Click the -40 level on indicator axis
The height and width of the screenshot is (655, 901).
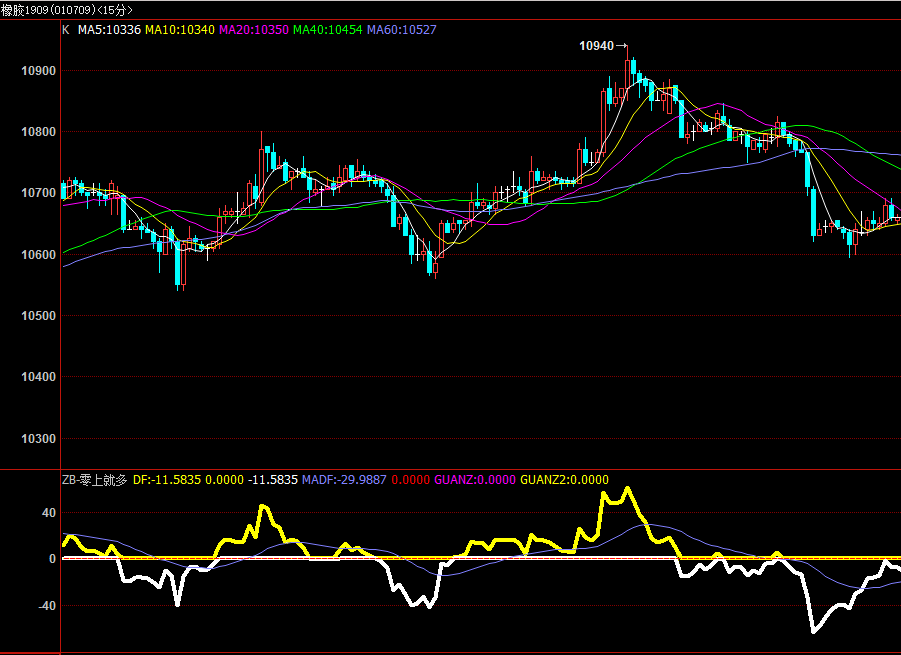pyautogui.click(x=47, y=606)
